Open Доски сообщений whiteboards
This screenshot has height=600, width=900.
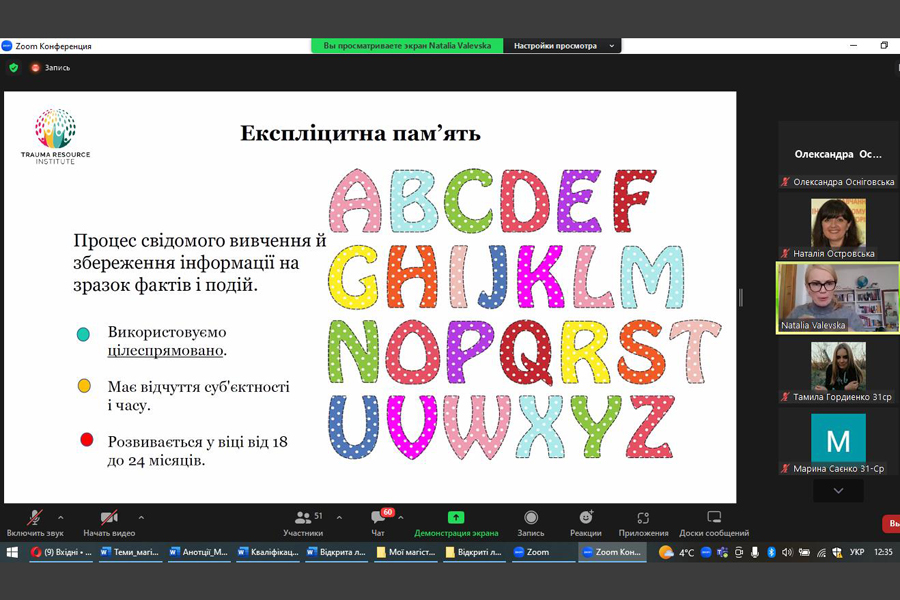coord(714,518)
